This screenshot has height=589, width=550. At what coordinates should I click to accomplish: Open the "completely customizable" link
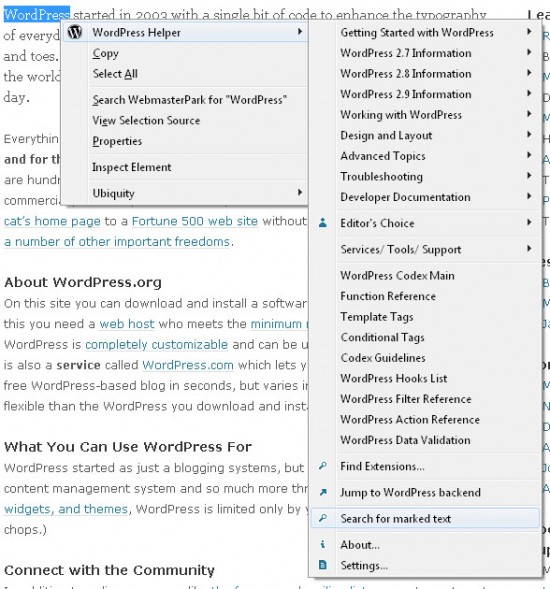(x=157, y=344)
